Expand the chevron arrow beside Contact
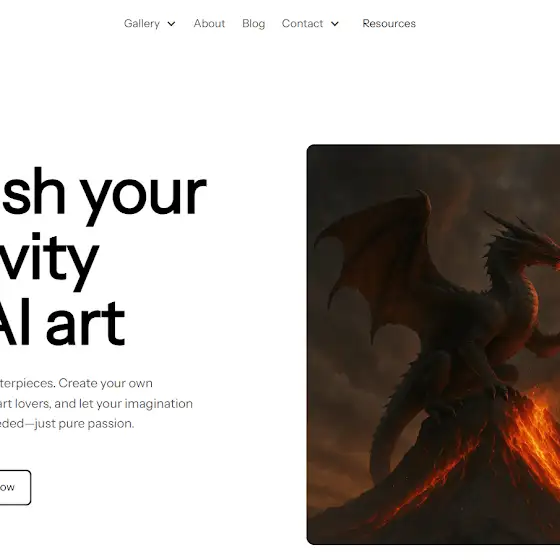This screenshot has width=560, height=560. pos(335,24)
